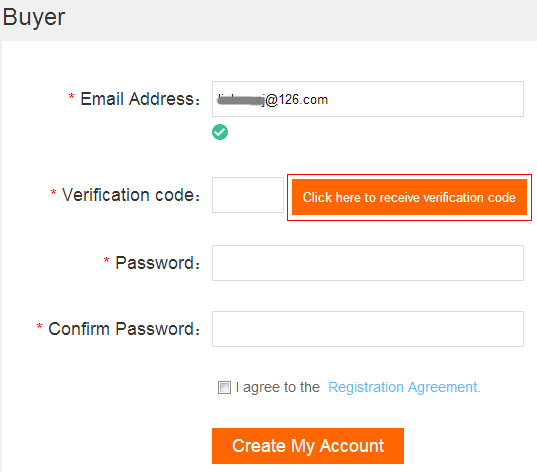Click the @126.com text in email field
The width and height of the screenshot is (537, 472).
tap(297, 100)
